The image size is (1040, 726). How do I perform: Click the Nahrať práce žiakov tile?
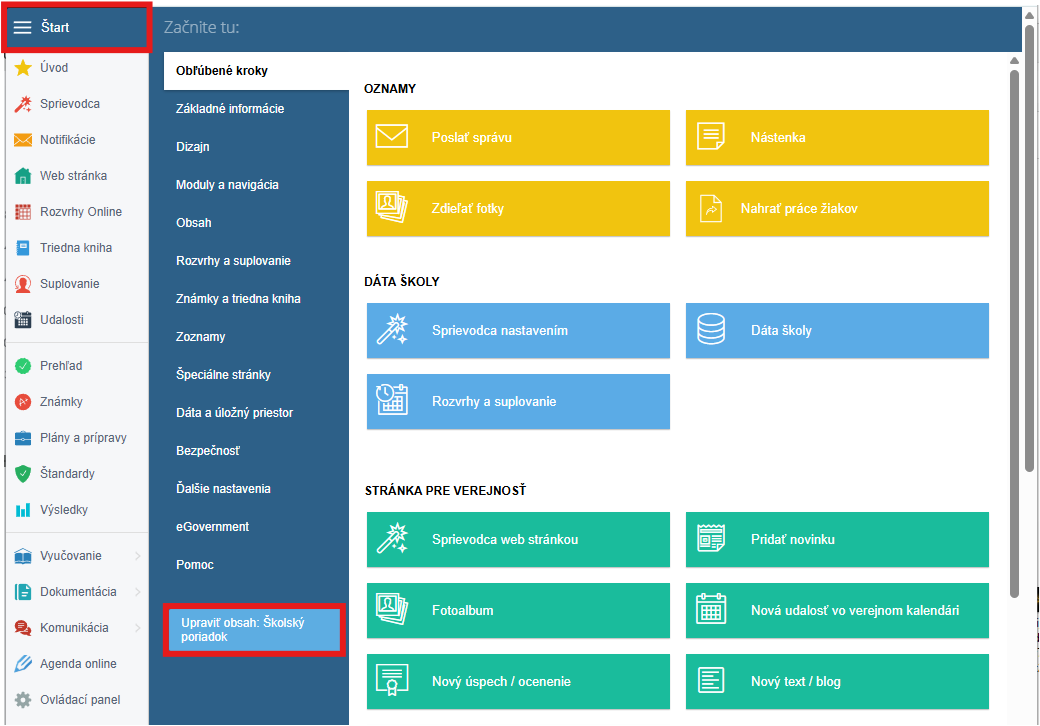[x=837, y=208]
